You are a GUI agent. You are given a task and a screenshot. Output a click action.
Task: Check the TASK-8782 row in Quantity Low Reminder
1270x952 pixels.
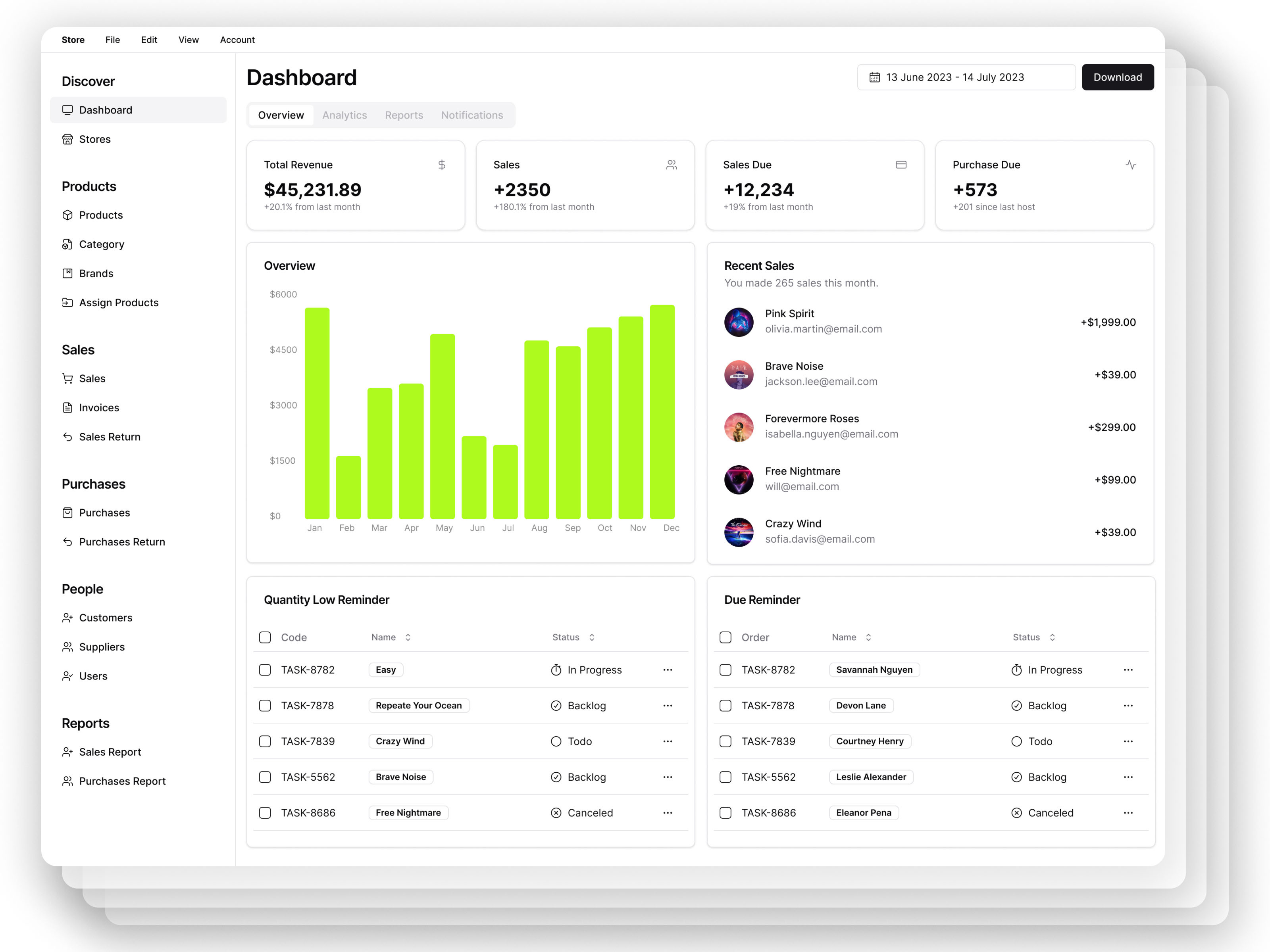[x=265, y=670]
